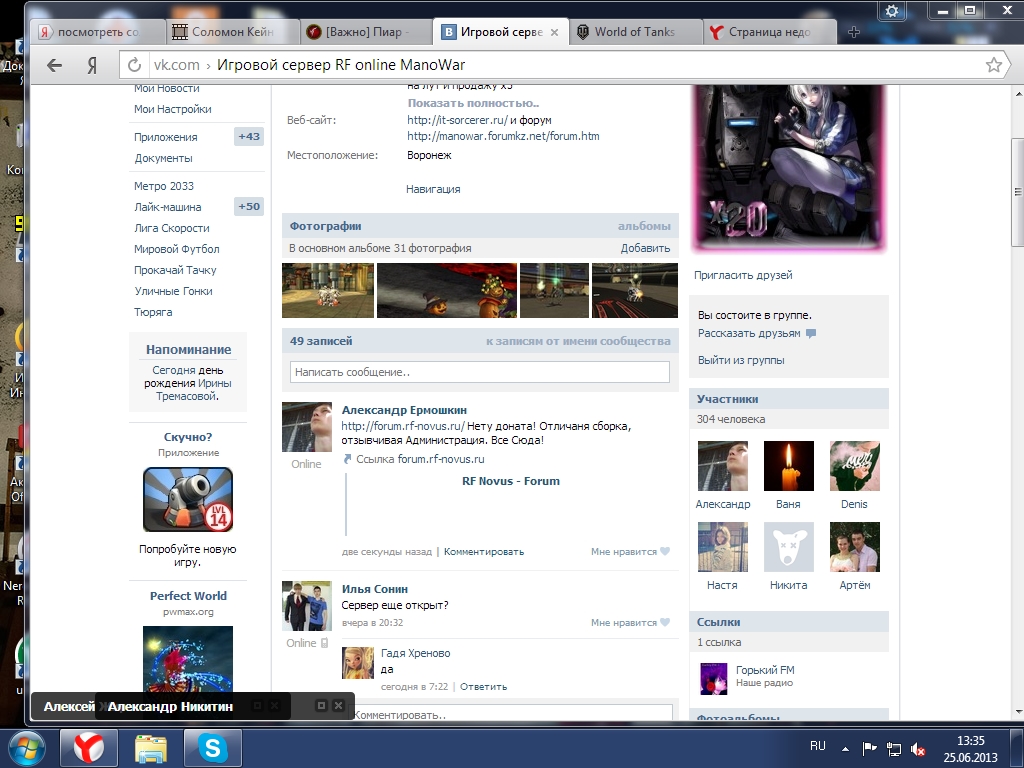Open the it-sorcerer.ru website link
This screenshot has width=1024, height=768.
(457, 120)
